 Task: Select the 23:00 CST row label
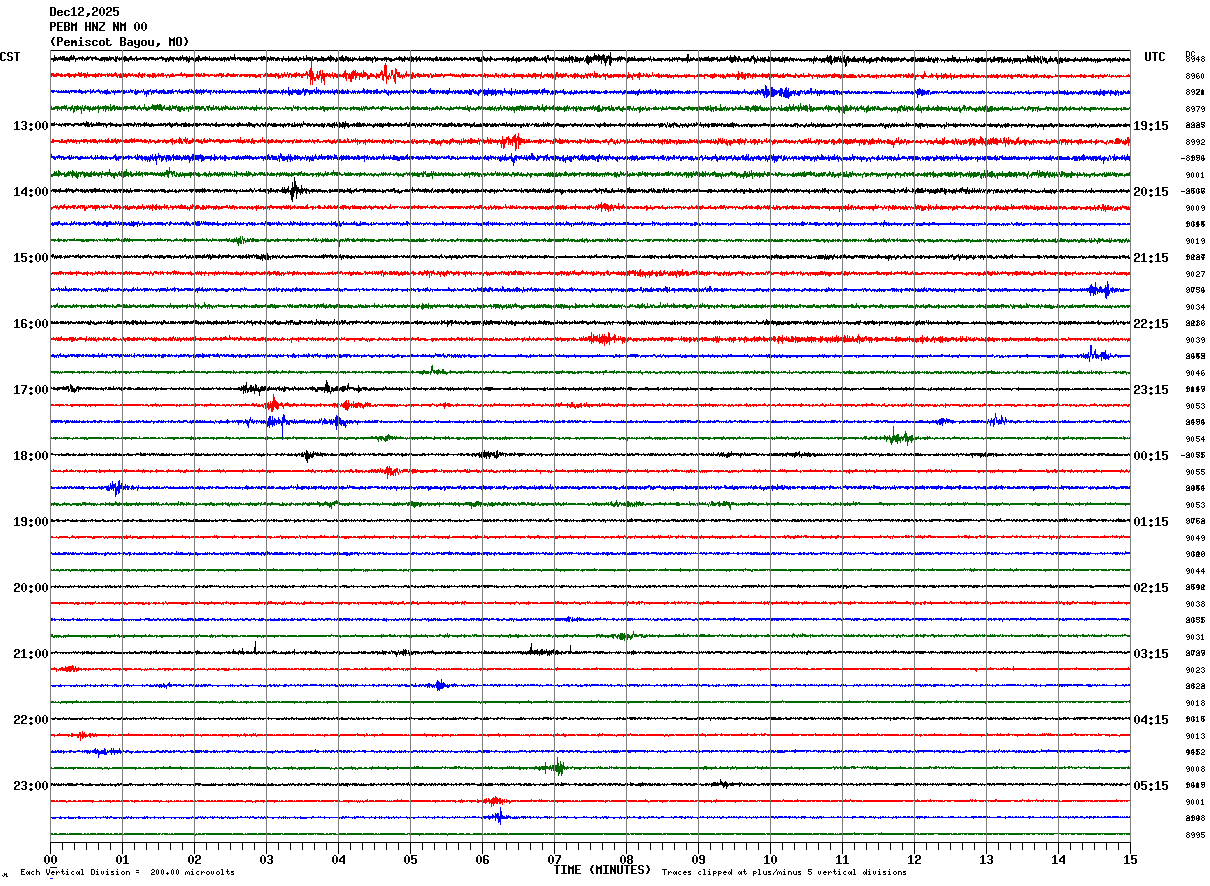coord(31,785)
